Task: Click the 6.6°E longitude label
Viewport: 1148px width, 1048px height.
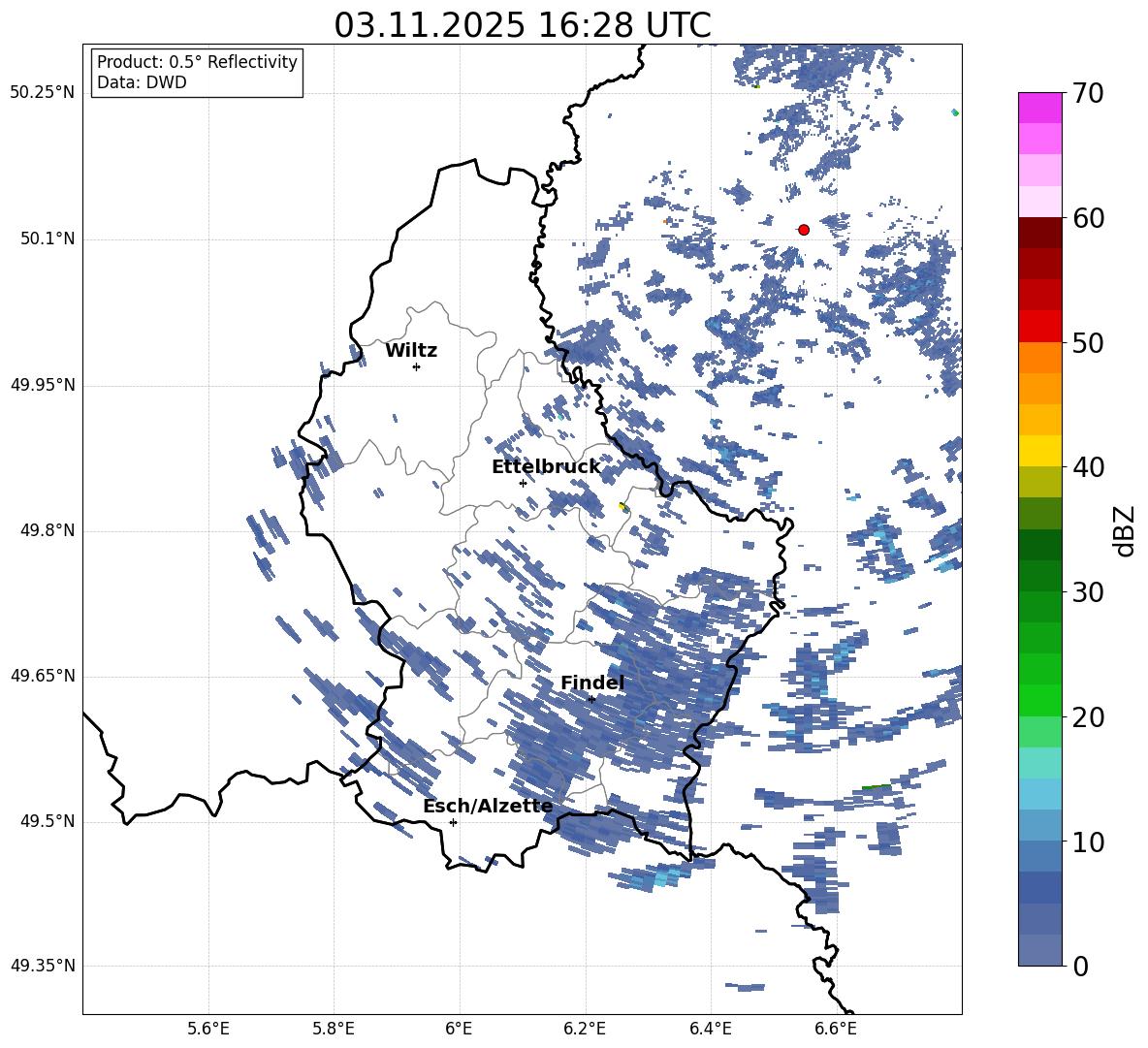Action: [836, 1029]
